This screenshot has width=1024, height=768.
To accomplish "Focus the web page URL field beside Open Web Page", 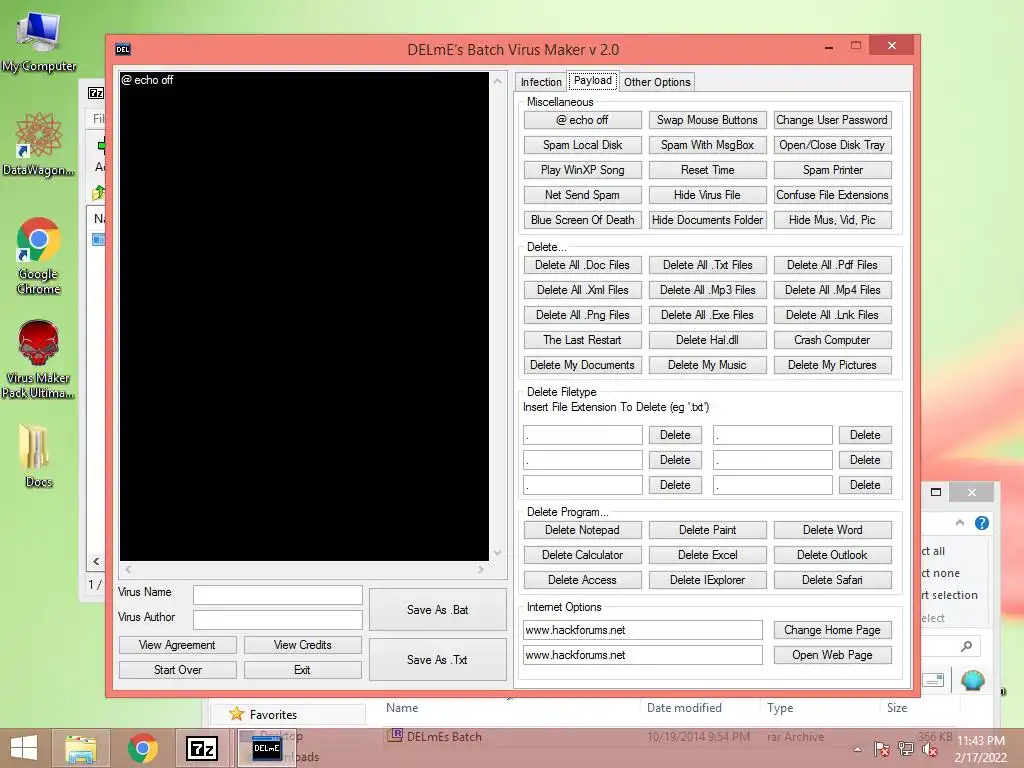I will point(643,654).
